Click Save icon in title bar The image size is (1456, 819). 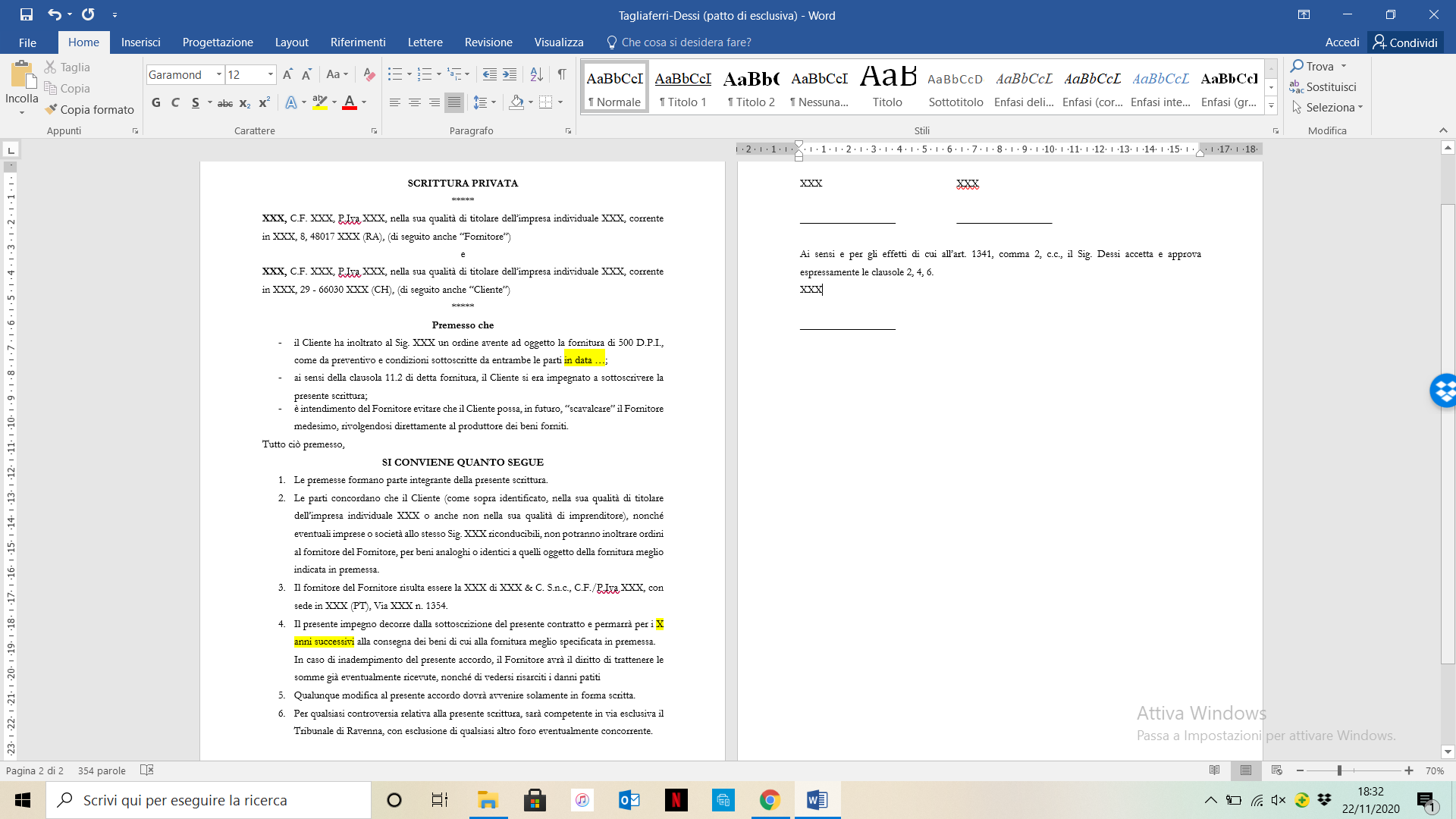click(27, 14)
